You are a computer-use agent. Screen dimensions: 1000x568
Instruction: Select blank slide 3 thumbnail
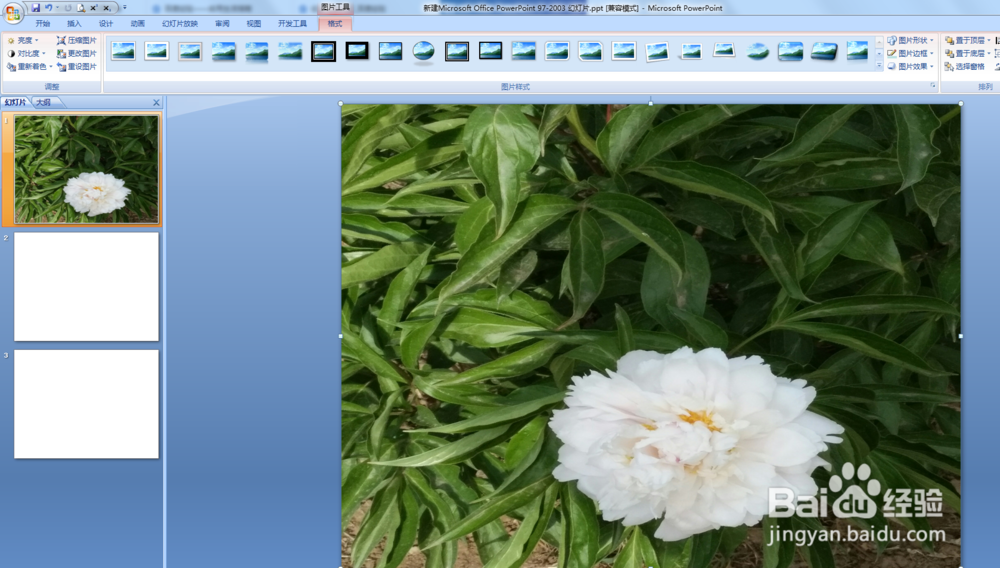pos(86,404)
